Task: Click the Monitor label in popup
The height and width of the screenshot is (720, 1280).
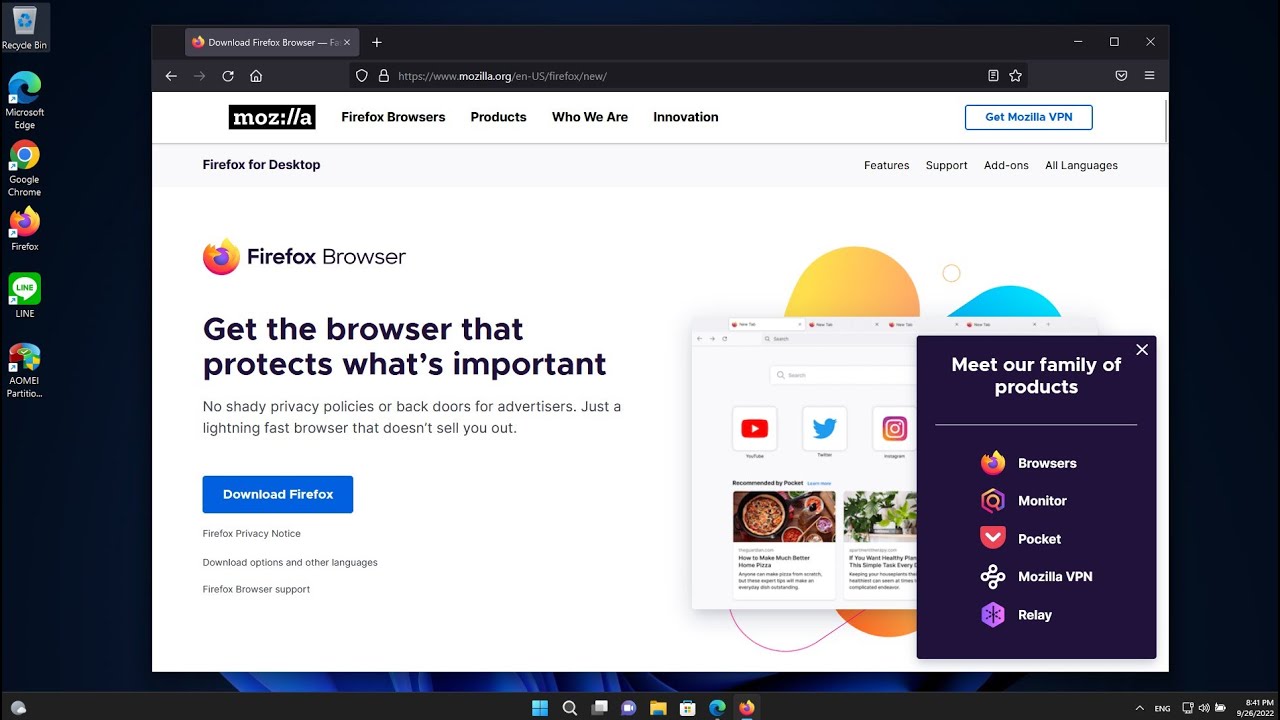Action: (1042, 501)
